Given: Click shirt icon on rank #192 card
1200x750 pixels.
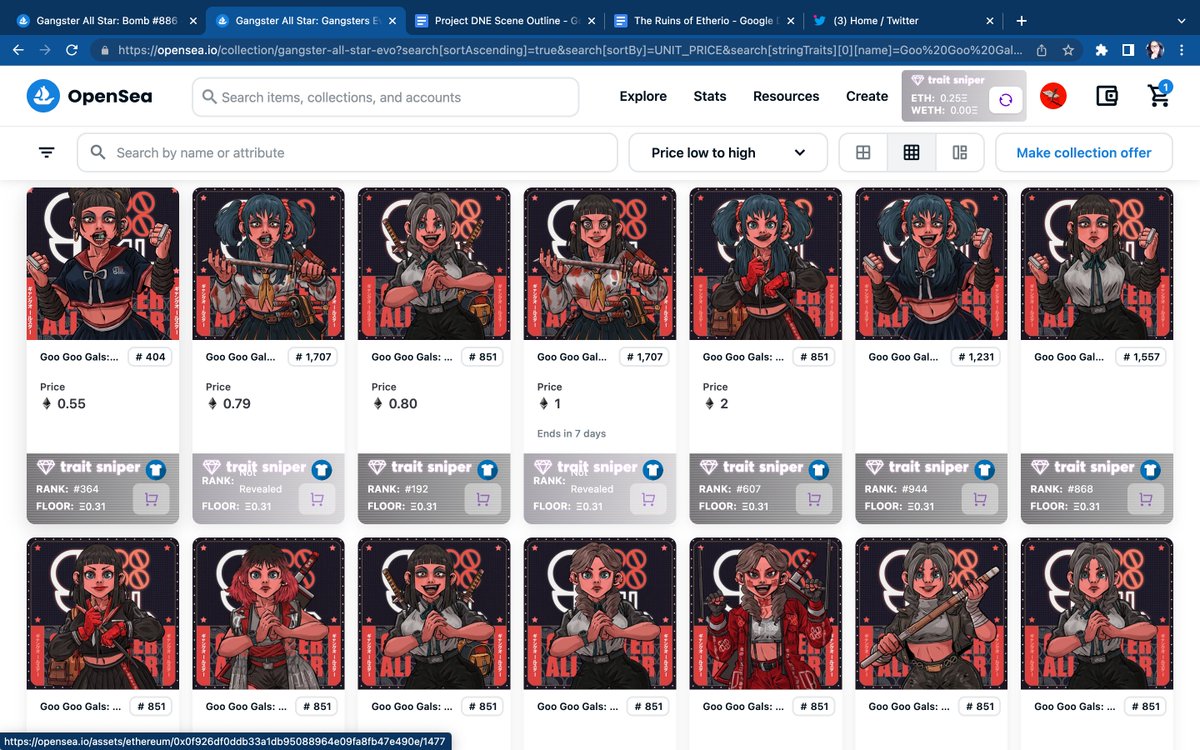Looking at the screenshot, I should tap(487, 468).
